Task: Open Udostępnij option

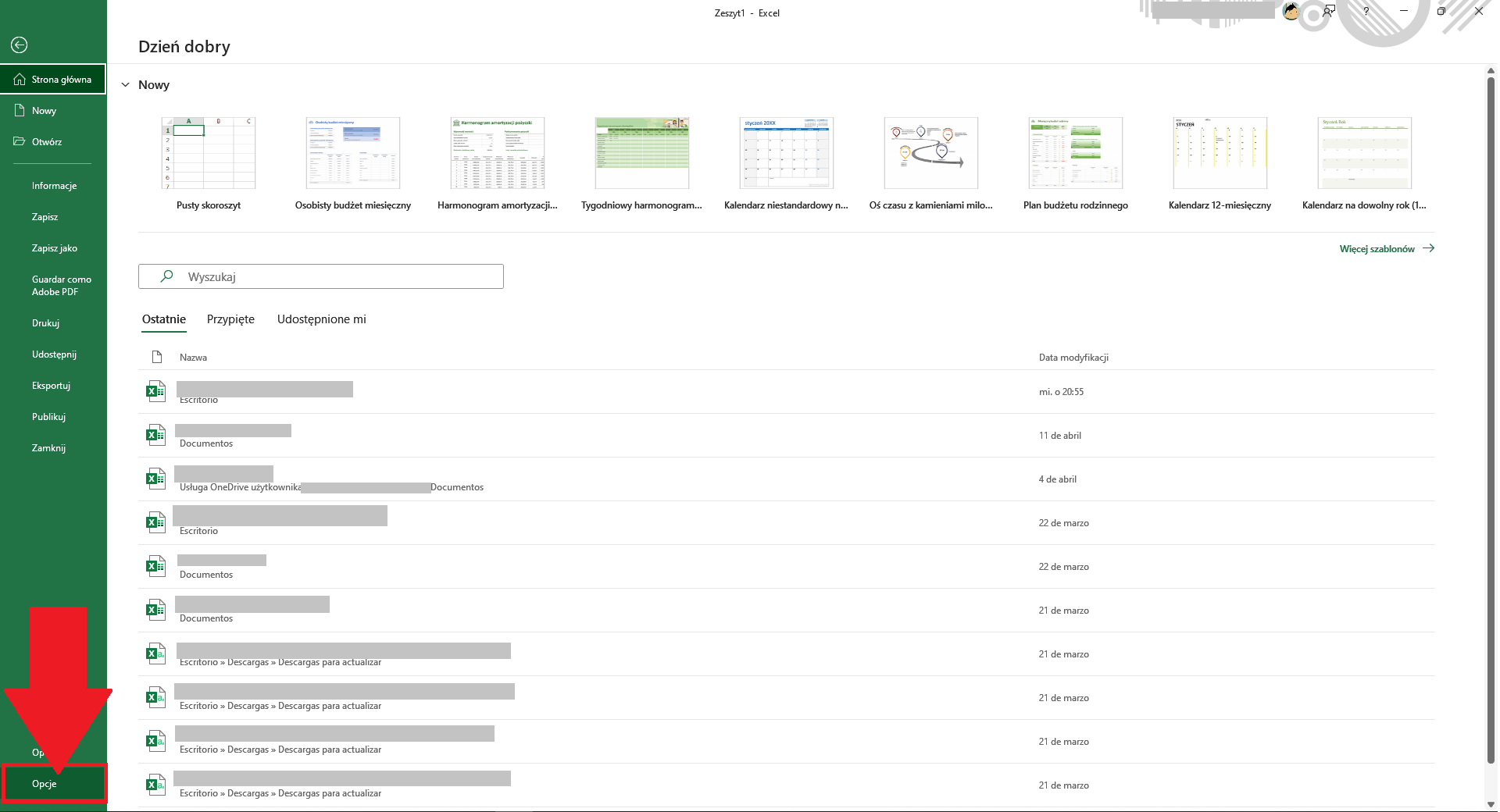Action: [x=53, y=354]
